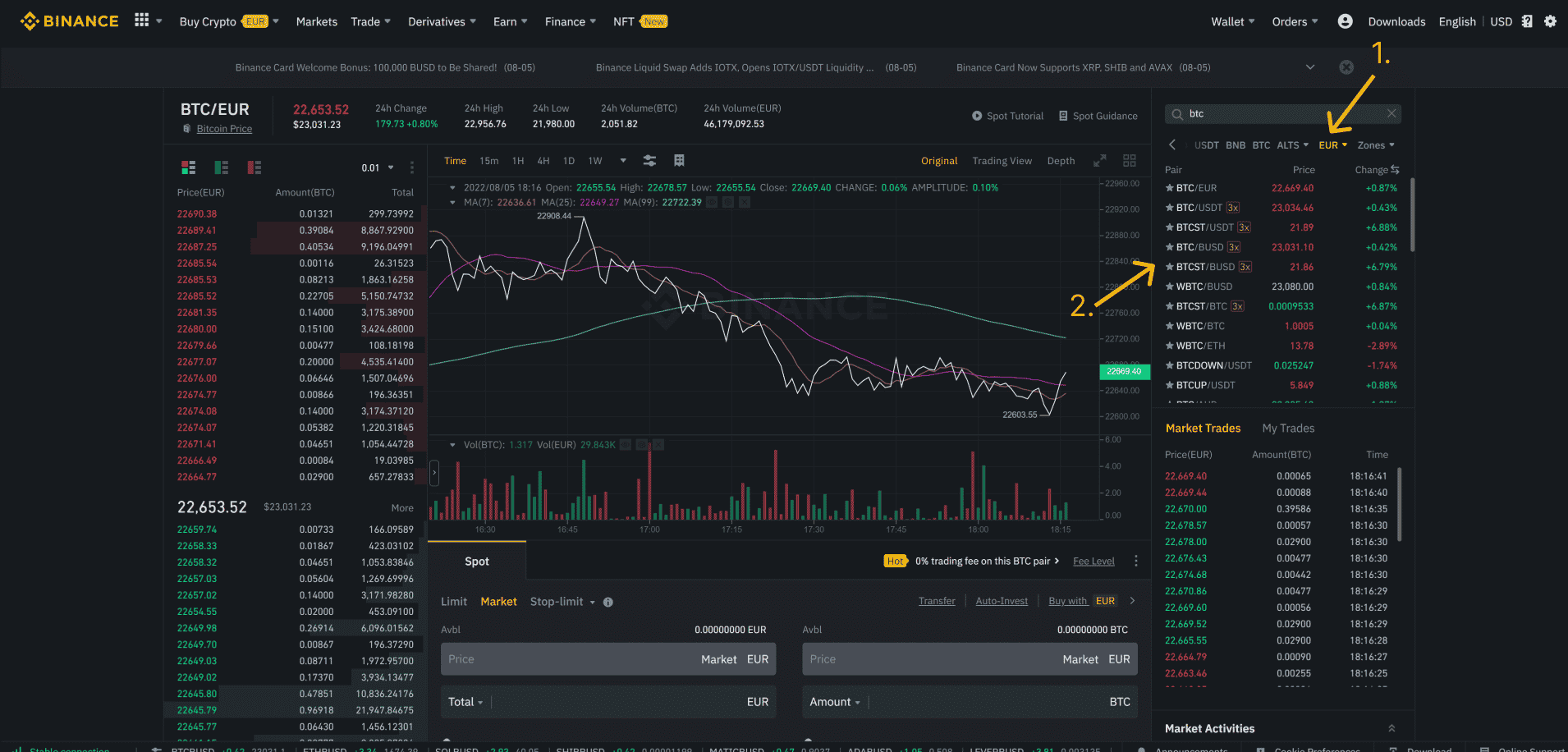
Task: Open chart technical indicator settings icon
Action: 649,161
